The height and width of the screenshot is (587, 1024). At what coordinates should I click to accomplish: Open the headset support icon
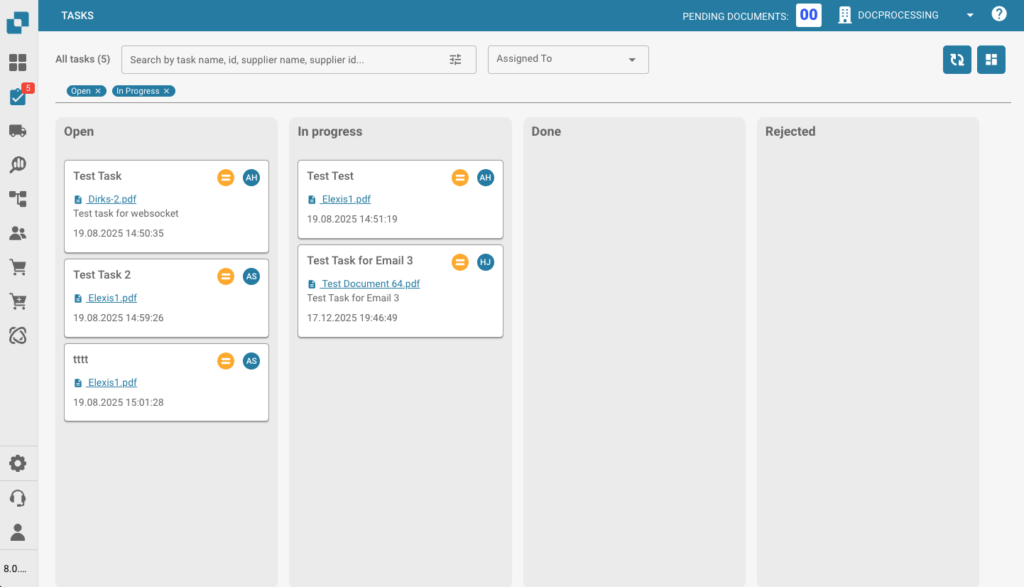pos(18,498)
